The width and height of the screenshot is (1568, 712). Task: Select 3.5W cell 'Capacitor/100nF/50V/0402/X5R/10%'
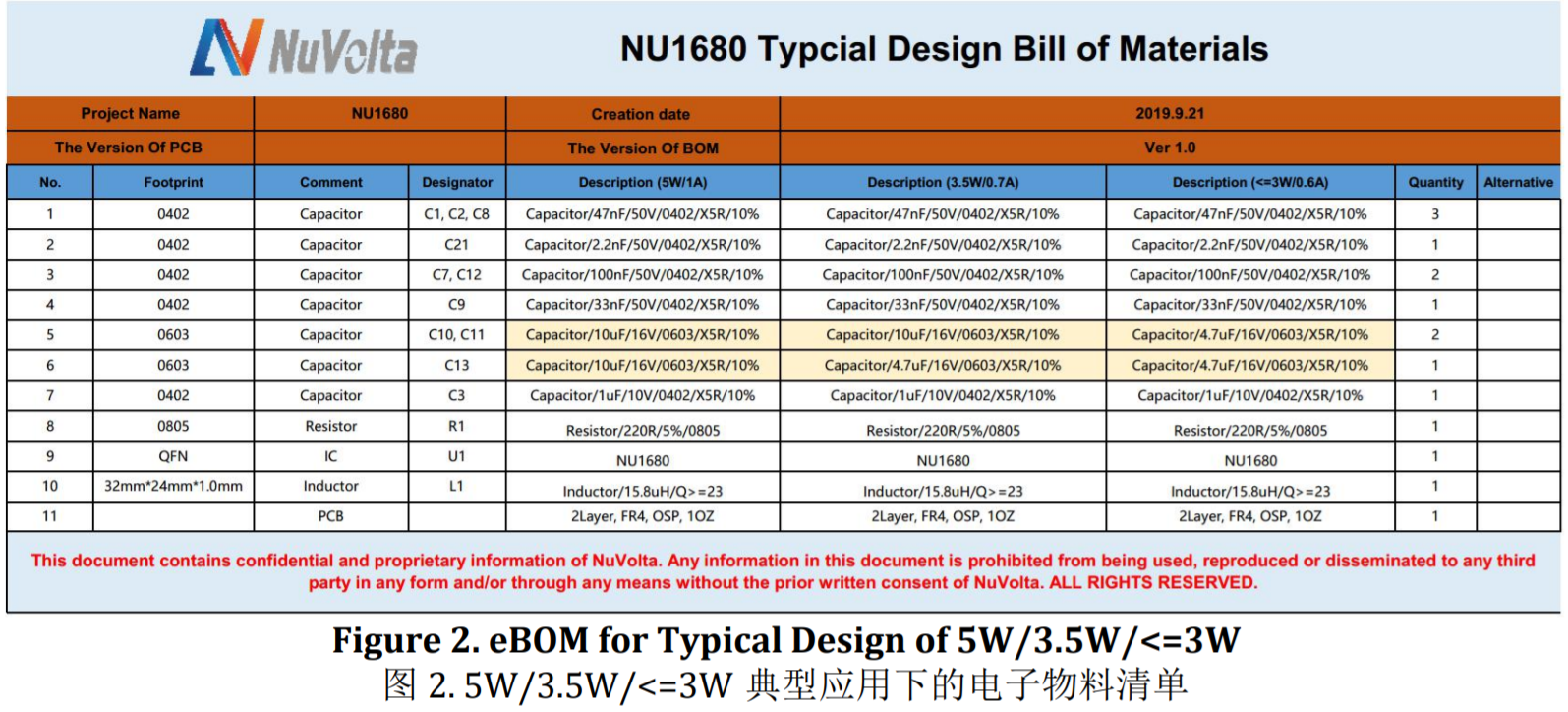pos(943,274)
